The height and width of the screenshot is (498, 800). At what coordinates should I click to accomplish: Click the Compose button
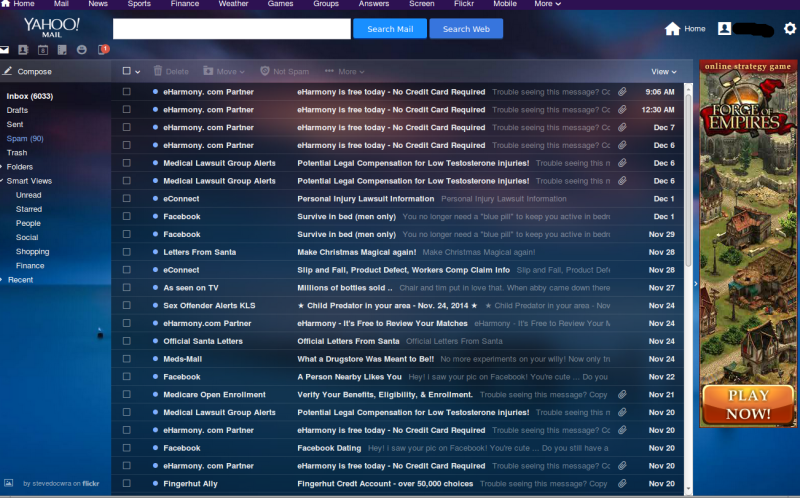click(28, 71)
